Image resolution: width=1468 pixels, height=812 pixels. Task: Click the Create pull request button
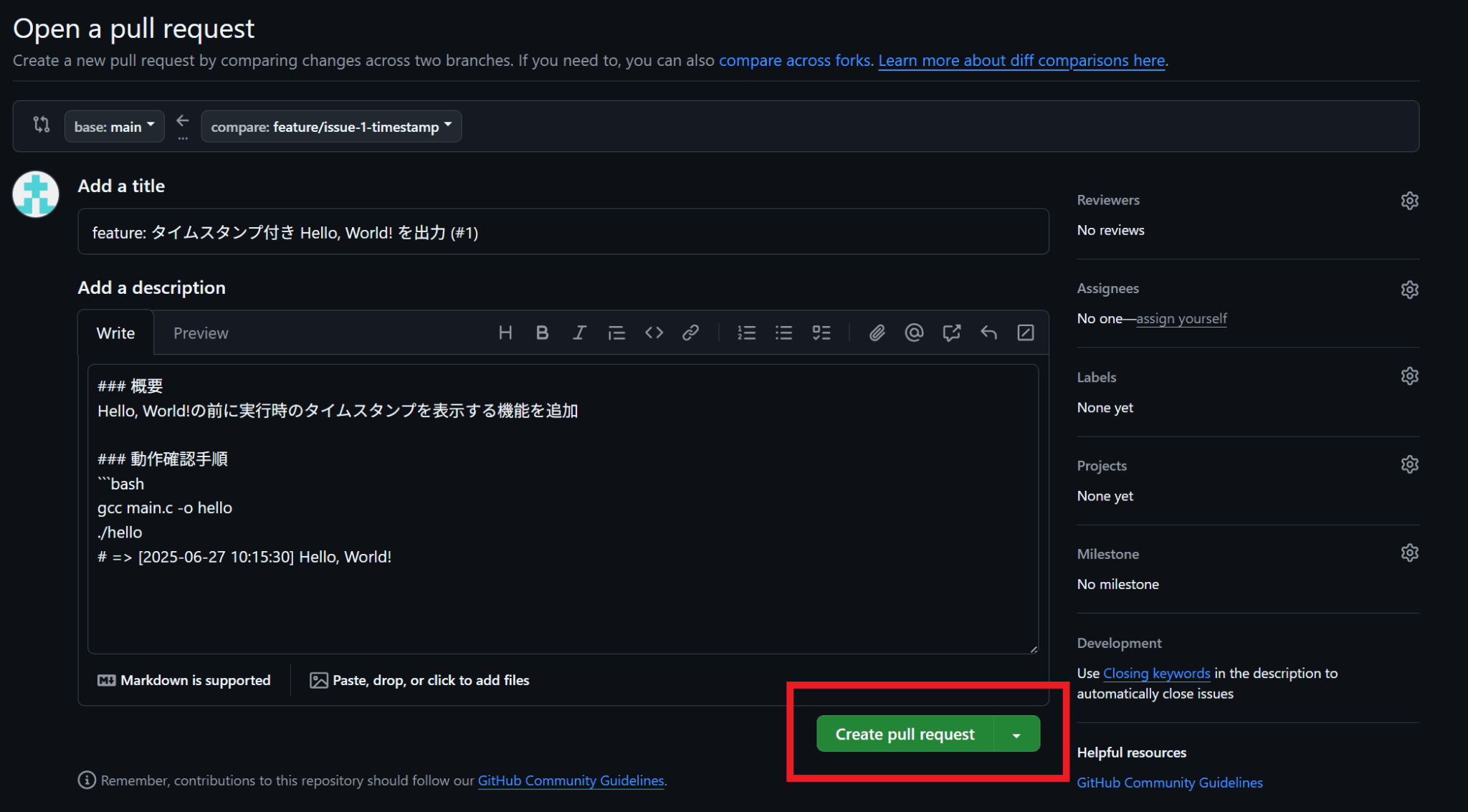(904, 733)
